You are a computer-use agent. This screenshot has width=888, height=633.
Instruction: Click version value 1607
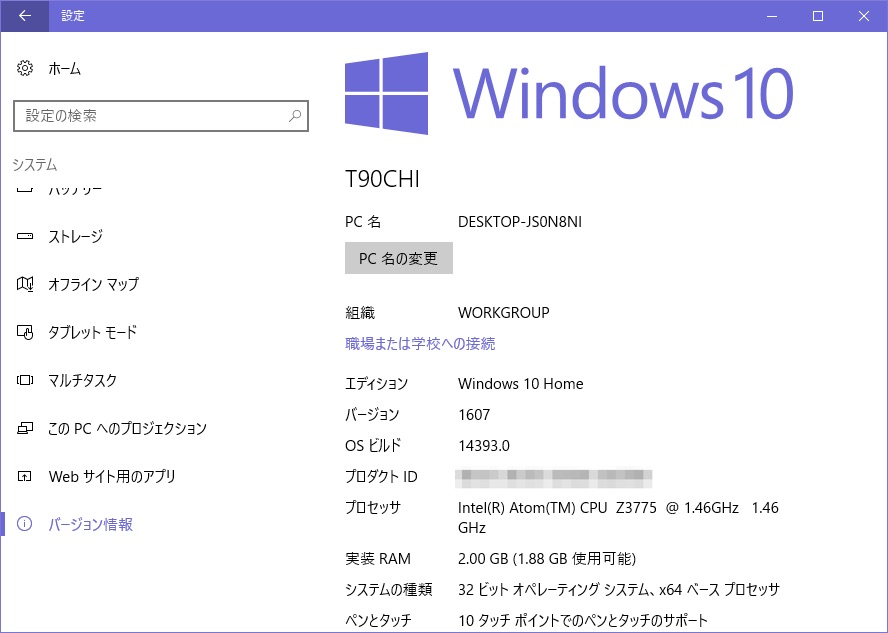474,415
